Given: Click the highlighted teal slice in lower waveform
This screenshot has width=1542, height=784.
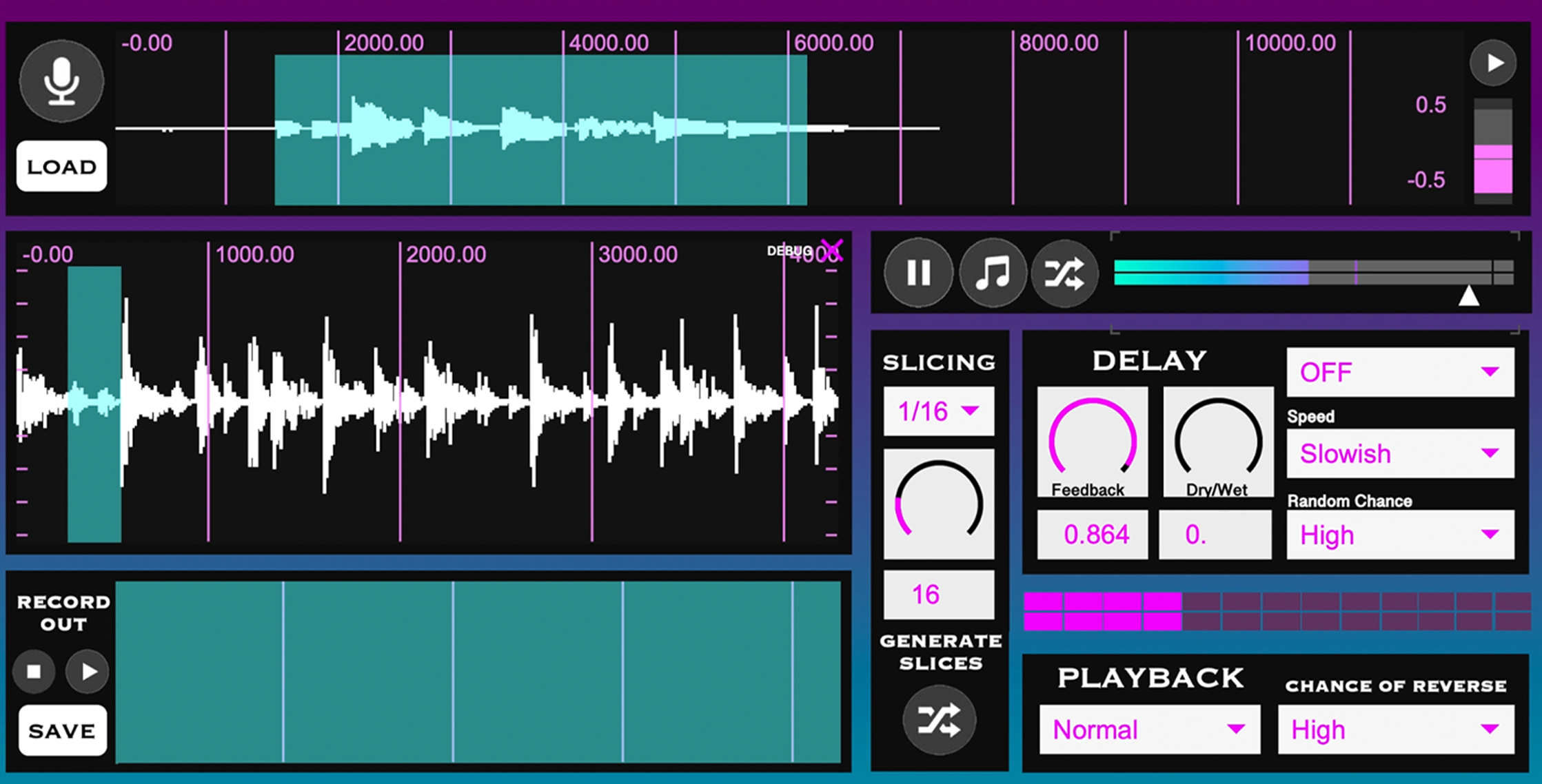Looking at the screenshot, I should tap(94, 404).
